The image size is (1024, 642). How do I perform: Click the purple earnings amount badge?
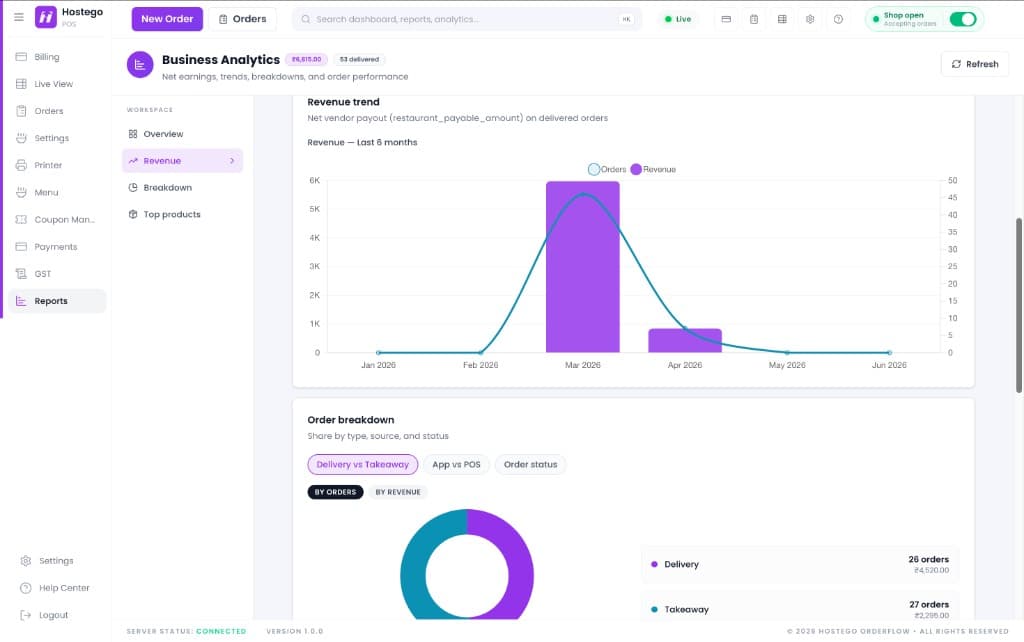(306, 59)
